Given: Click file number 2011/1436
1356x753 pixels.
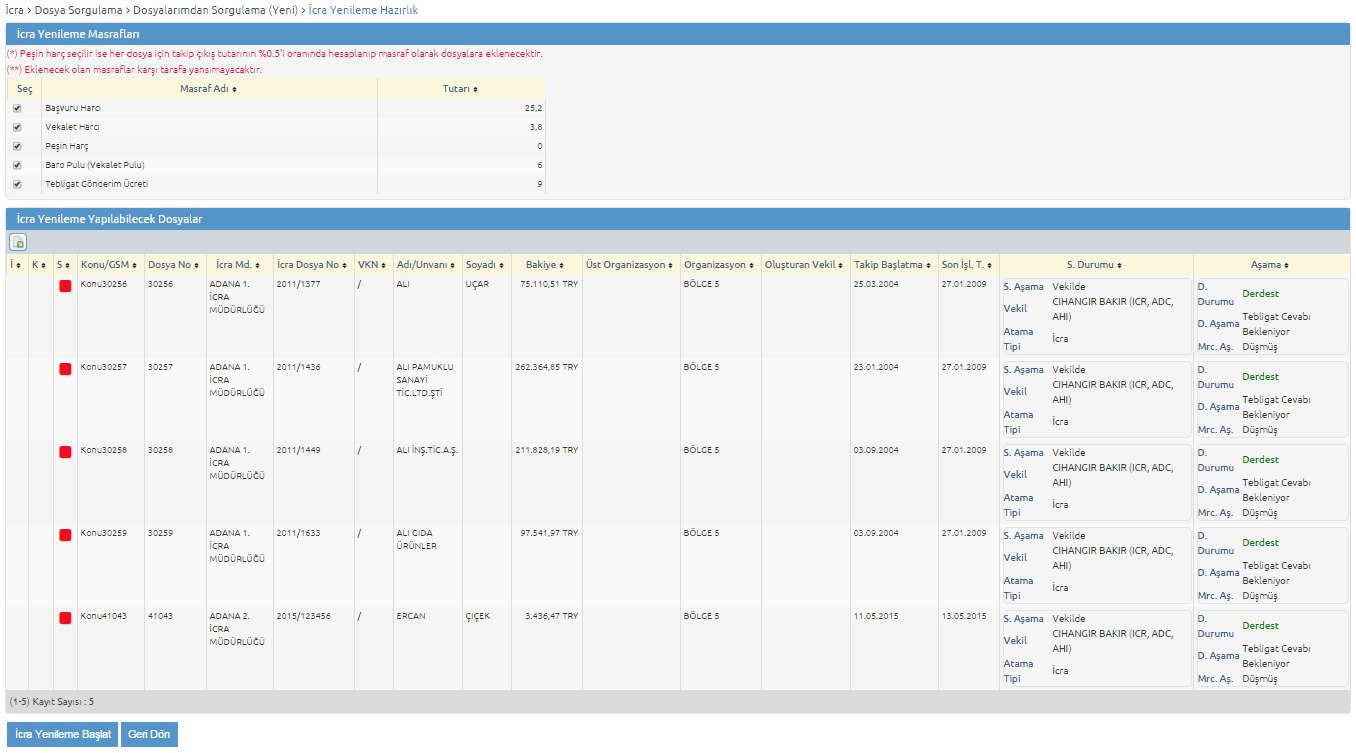Looking at the screenshot, I should tap(298, 367).
